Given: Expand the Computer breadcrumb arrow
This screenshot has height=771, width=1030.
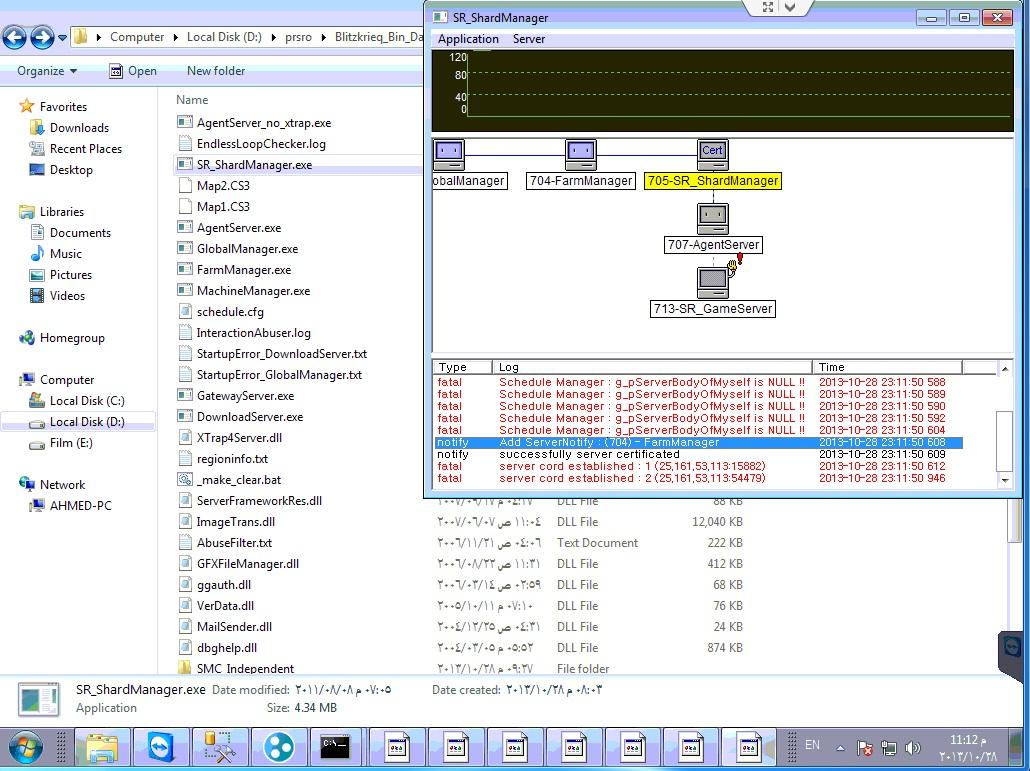Looking at the screenshot, I should pyautogui.click(x=175, y=37).
